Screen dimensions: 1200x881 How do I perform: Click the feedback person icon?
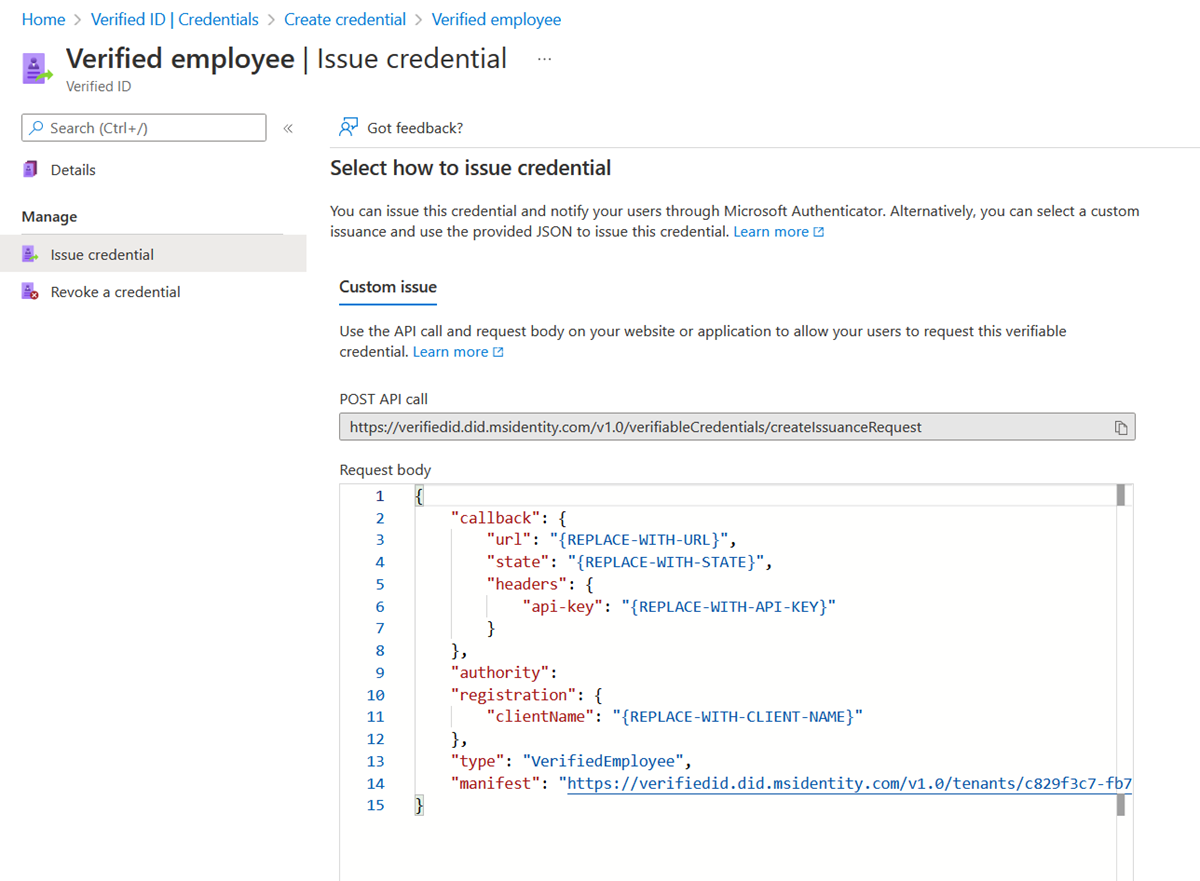coord(348,127)
